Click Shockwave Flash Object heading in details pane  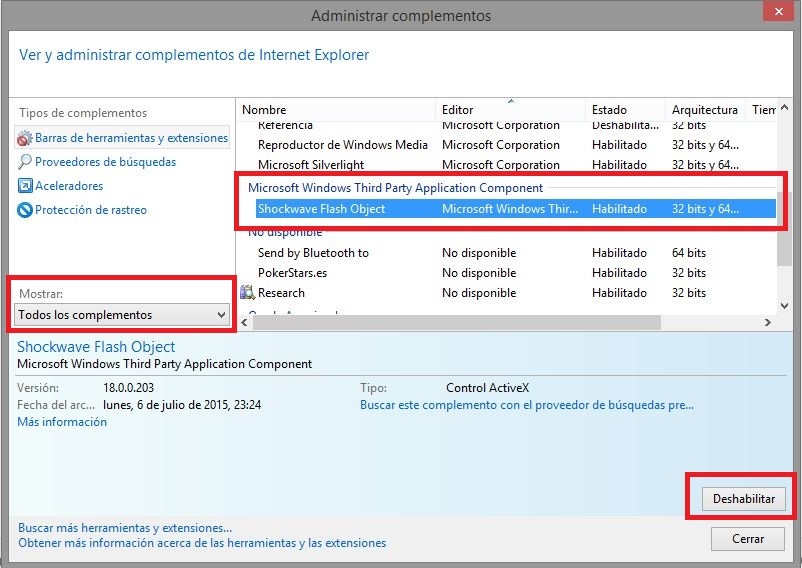point(96,347)
